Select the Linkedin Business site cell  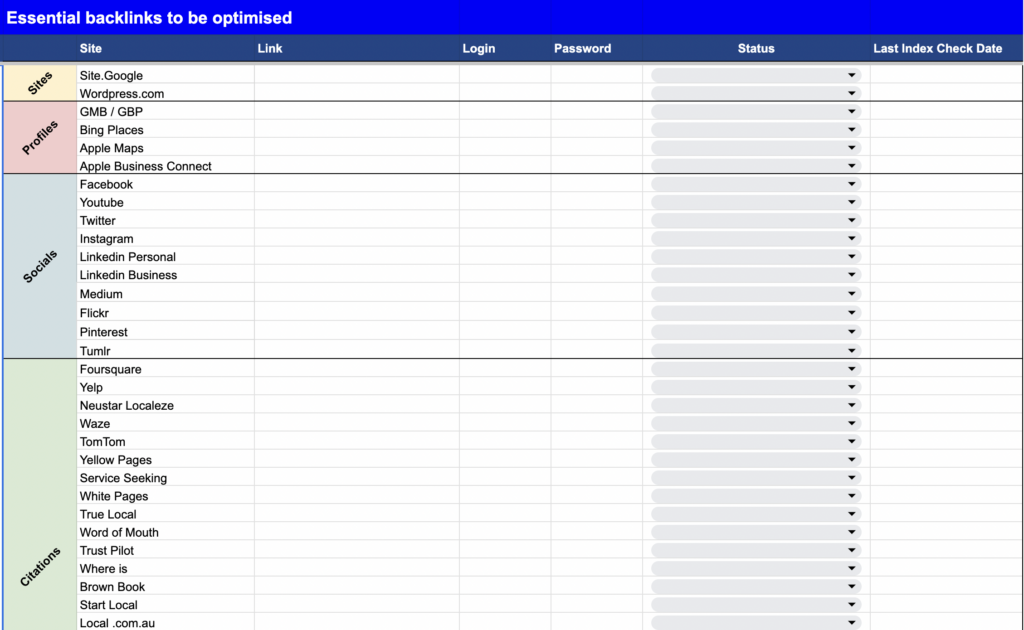(165, 275)
